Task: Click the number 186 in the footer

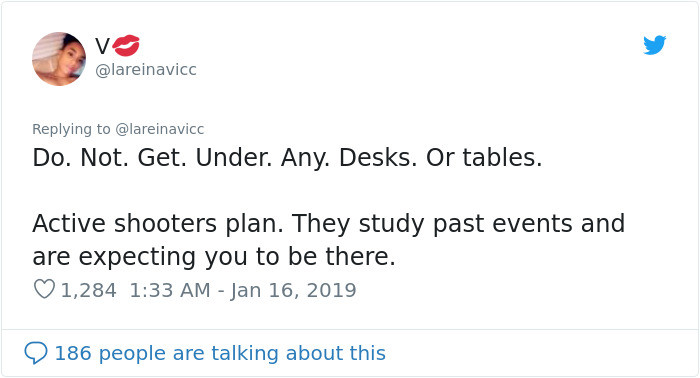Action: click(x=73, y=353)
